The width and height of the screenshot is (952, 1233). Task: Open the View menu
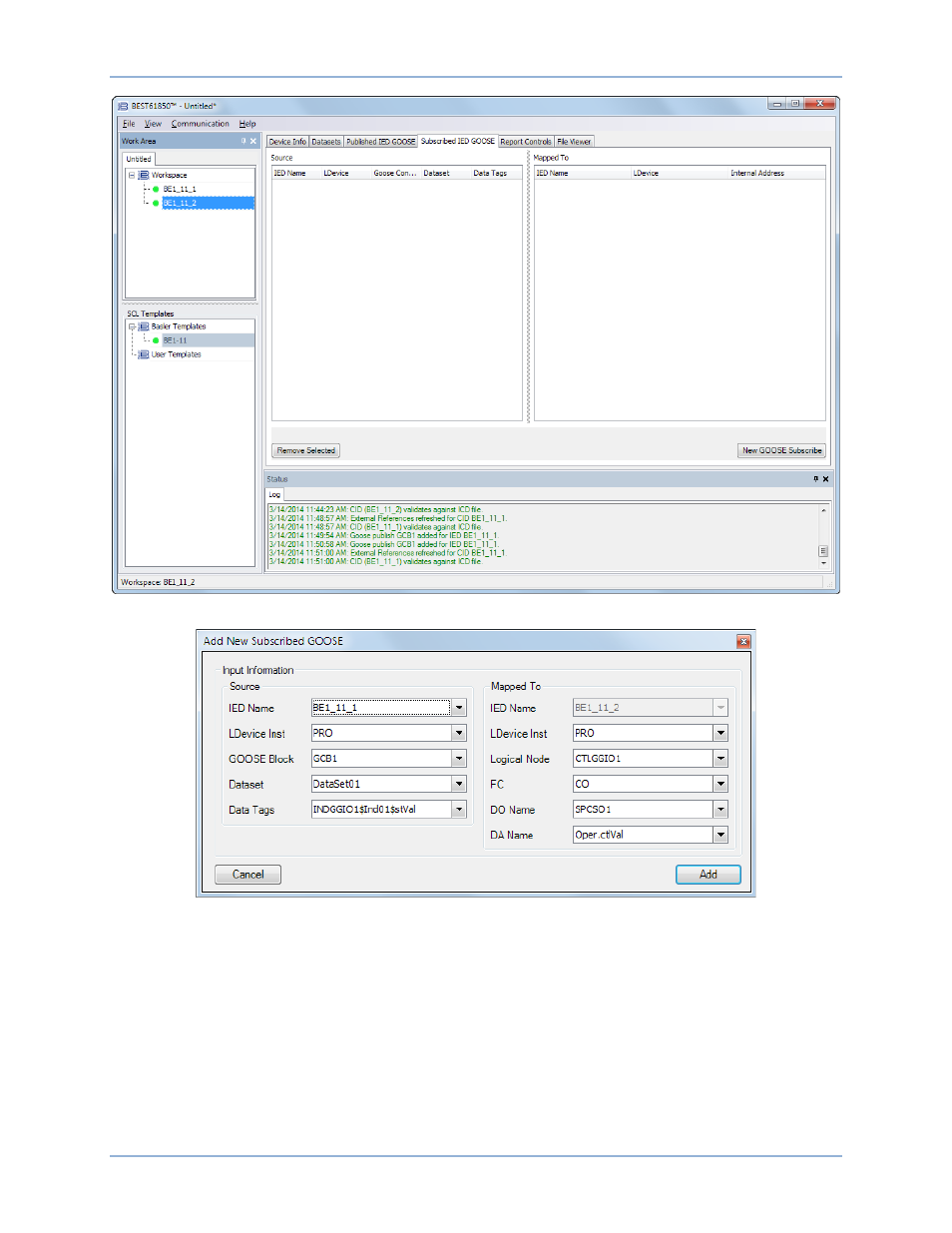(x=153, y=124)
